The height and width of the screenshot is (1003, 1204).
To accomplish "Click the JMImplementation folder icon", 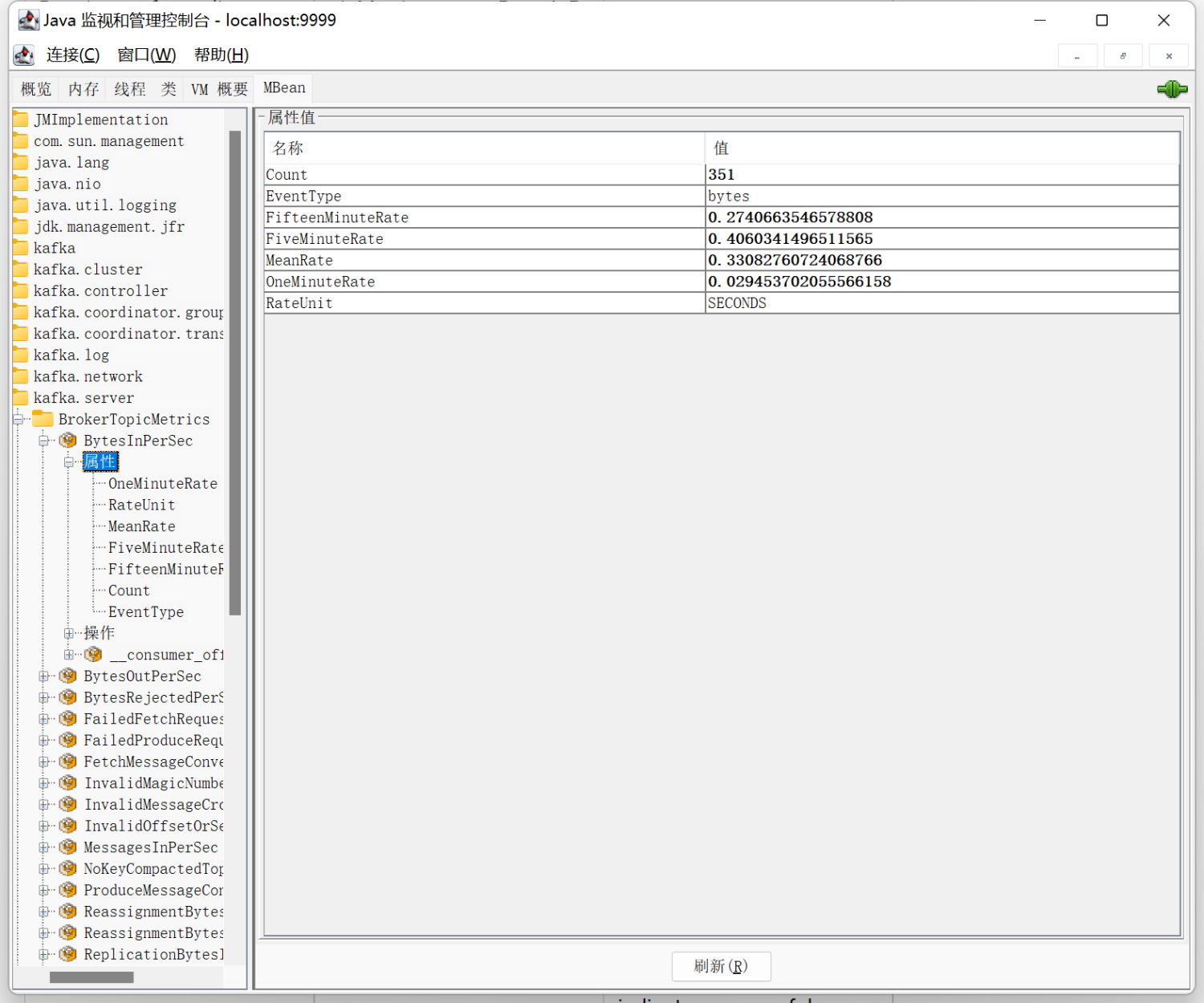I will click(21, 120).
